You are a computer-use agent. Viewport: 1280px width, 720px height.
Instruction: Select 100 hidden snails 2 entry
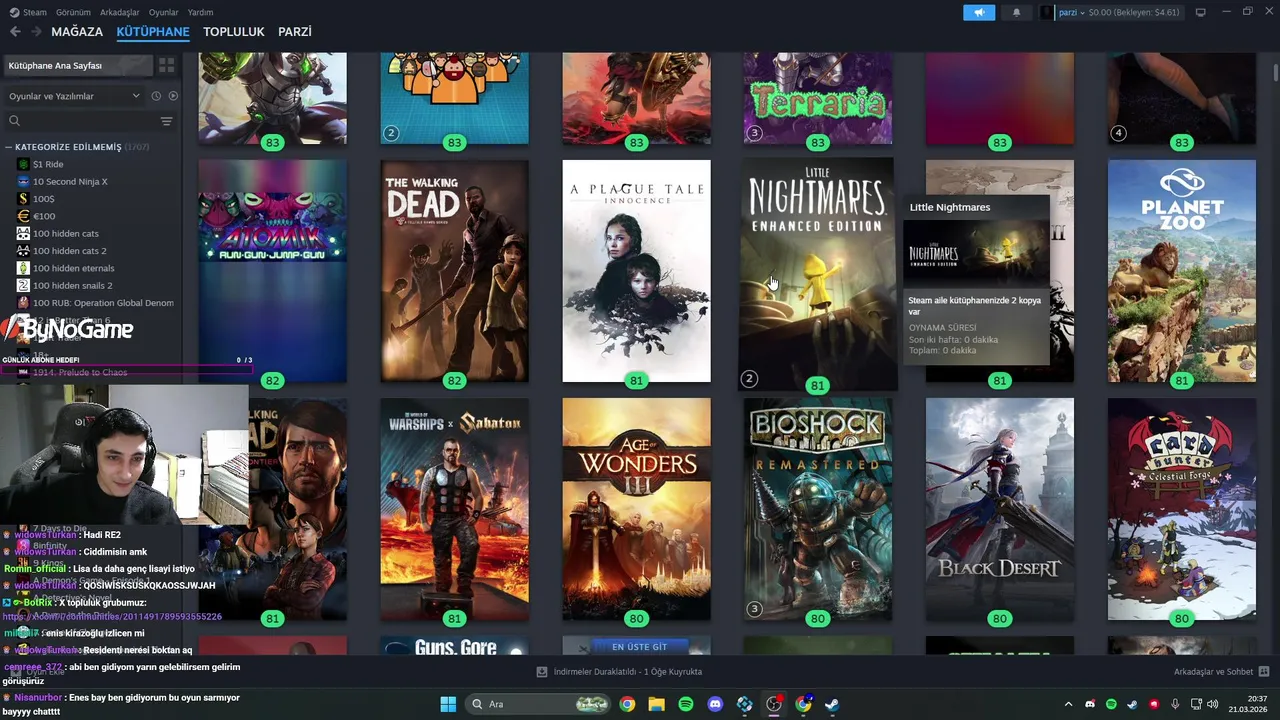click(90, 285)
